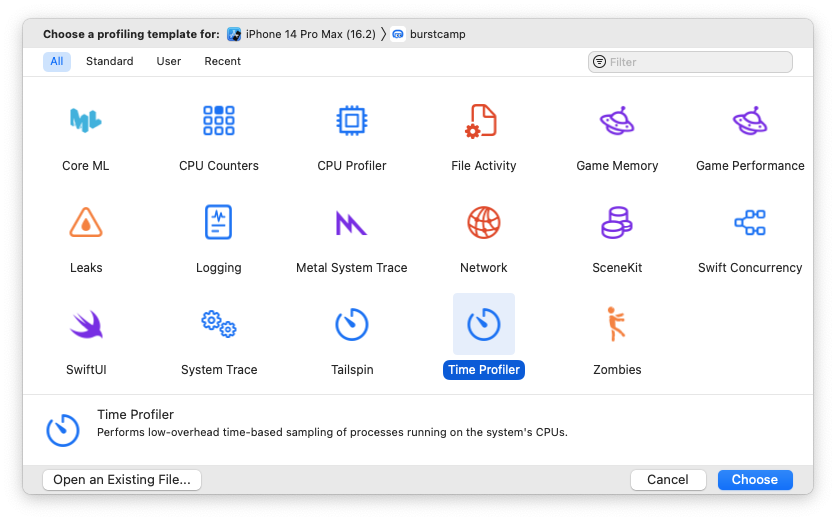
Task: Select the Logging document icon
Action: click(x=219, y=222)
